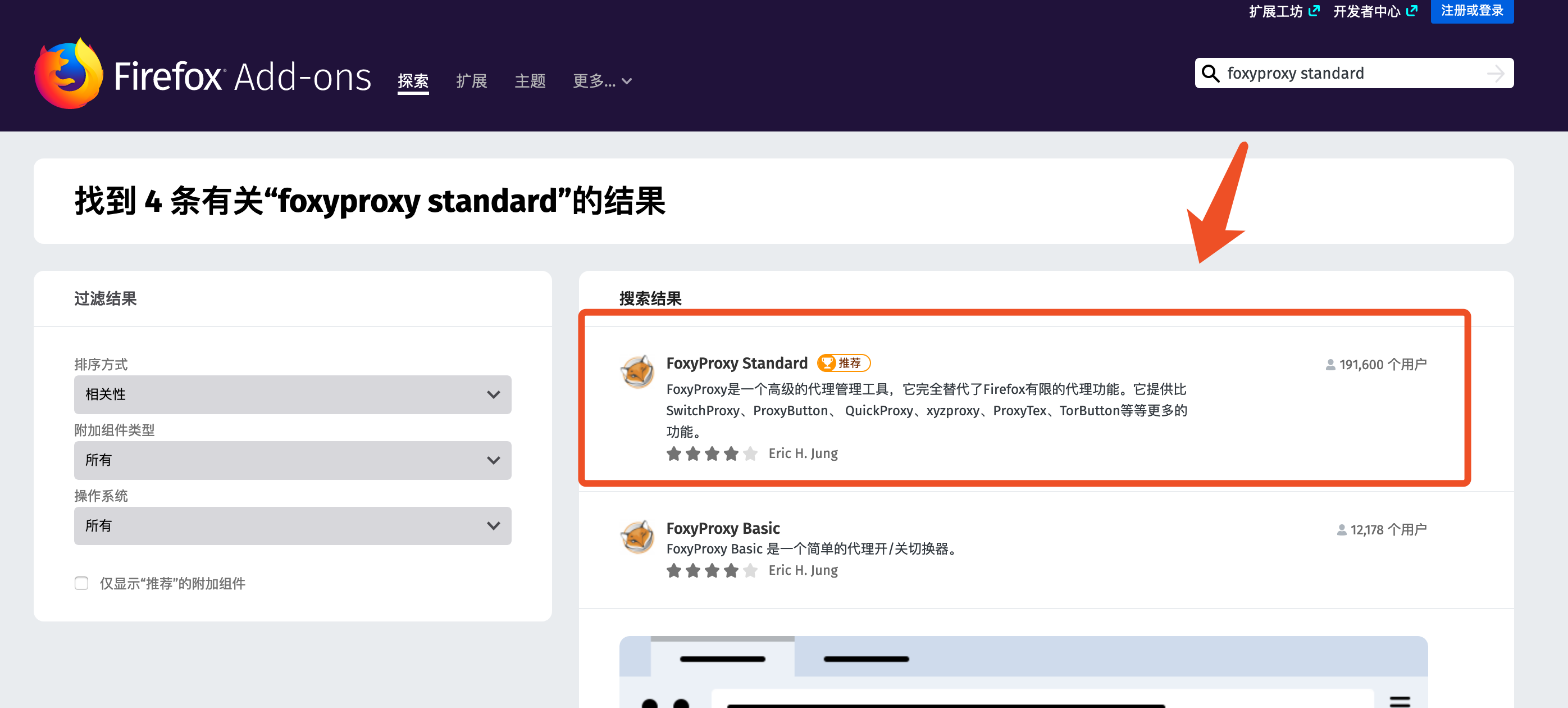Open the 排序方式 relevance dropdown

[292, 394]
